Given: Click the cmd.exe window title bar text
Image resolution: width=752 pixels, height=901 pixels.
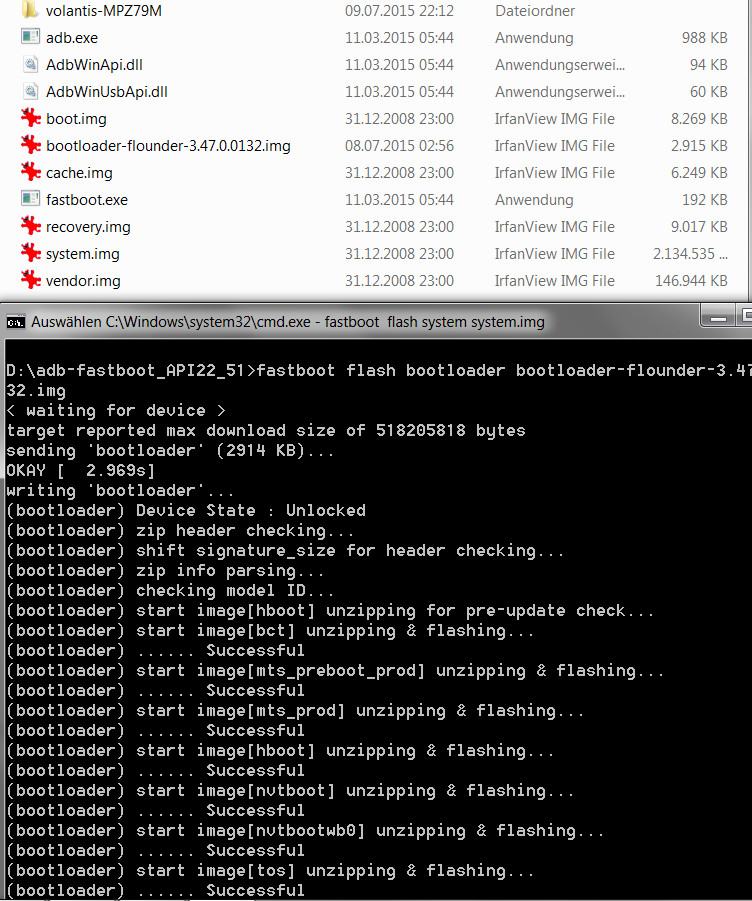Looking at the screenshot, I should (288, 322).
